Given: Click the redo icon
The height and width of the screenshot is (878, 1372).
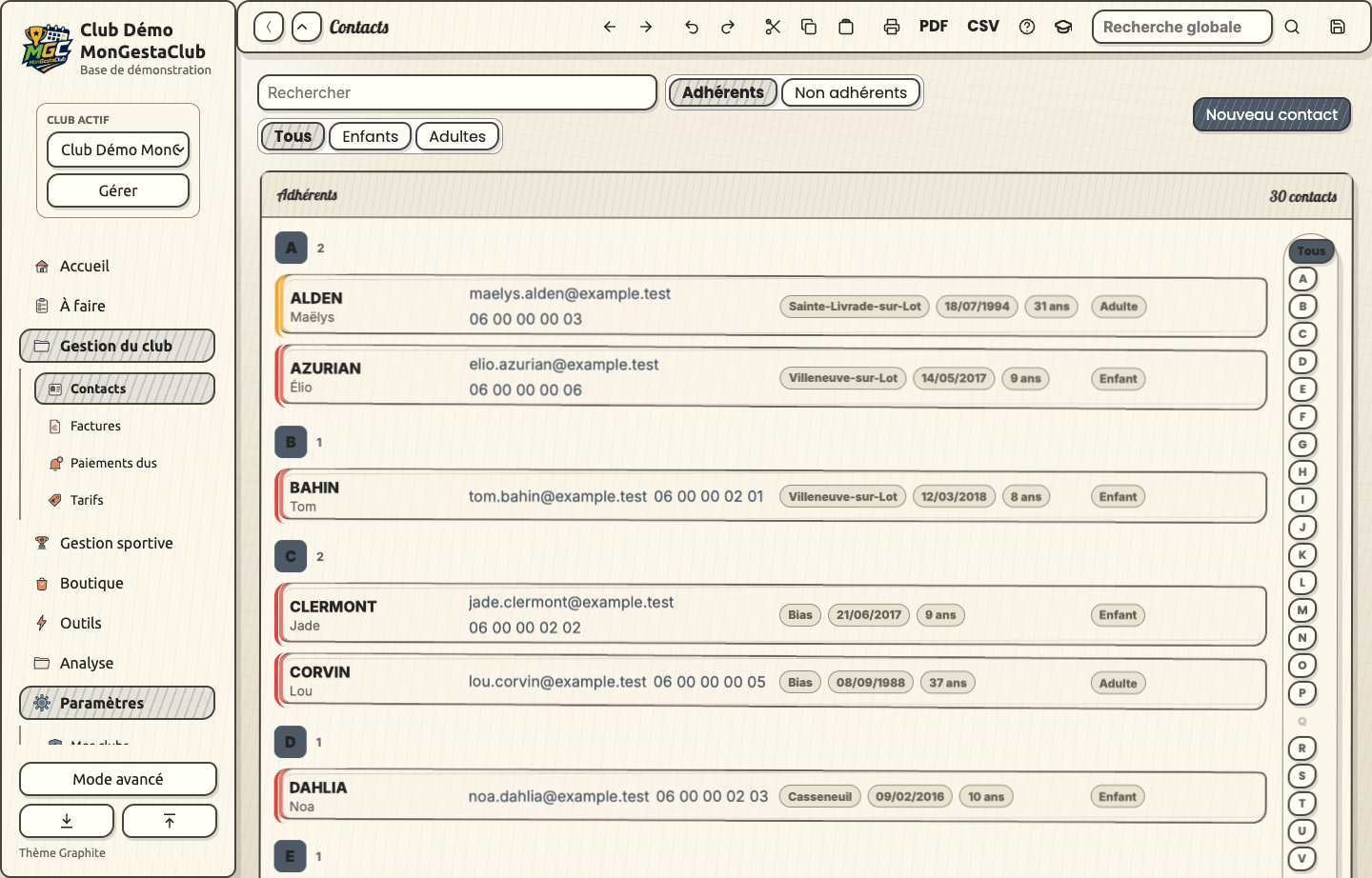Looking at the screenshot, I should [x=728, y=27].
